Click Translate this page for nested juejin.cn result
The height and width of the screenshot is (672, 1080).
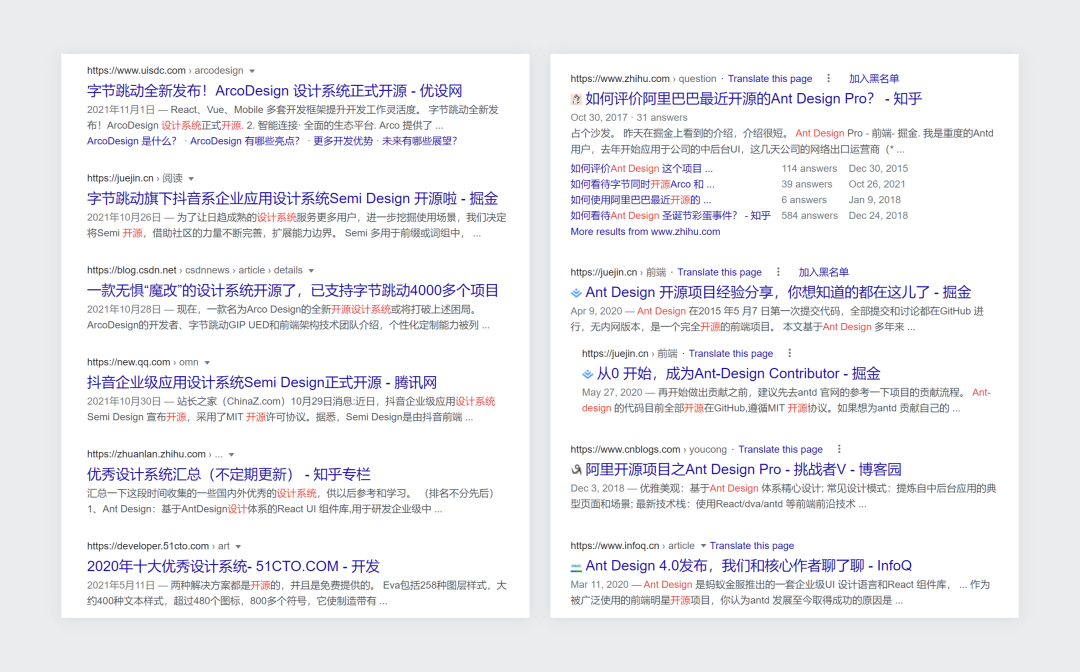[x=731, y=353]
